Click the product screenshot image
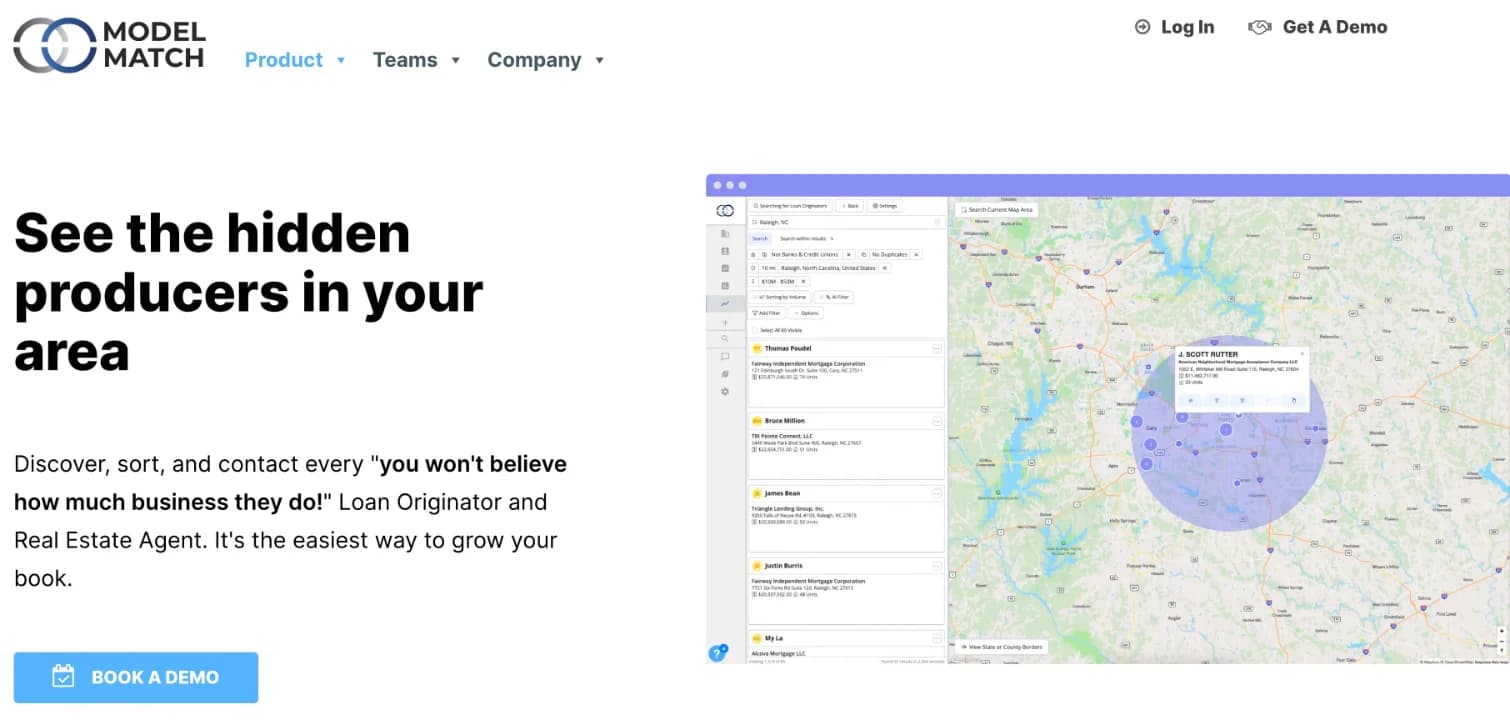Viewport: 1510px width, 721px height. [1108, 419]
